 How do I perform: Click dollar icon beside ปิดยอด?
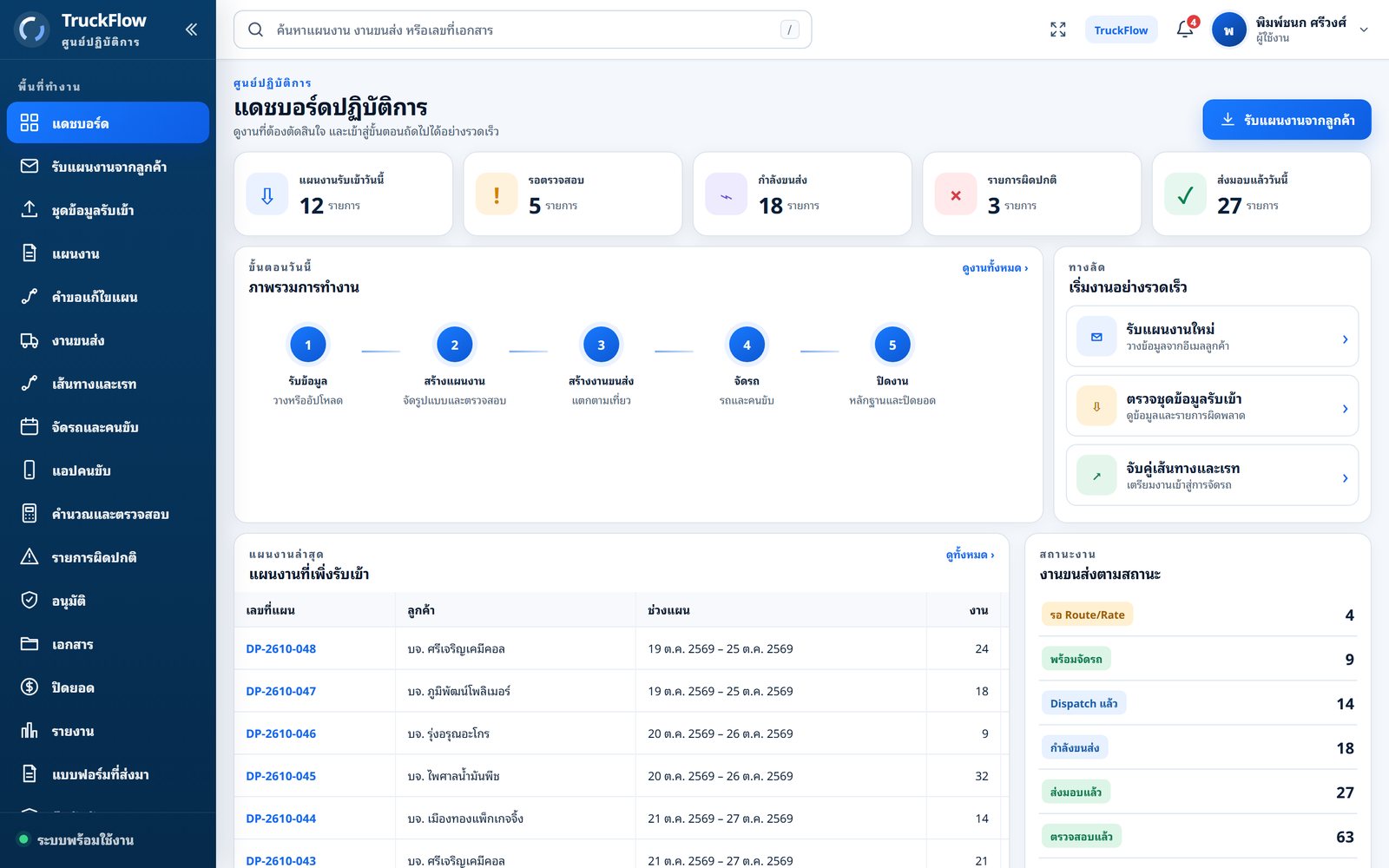(30, 687)
